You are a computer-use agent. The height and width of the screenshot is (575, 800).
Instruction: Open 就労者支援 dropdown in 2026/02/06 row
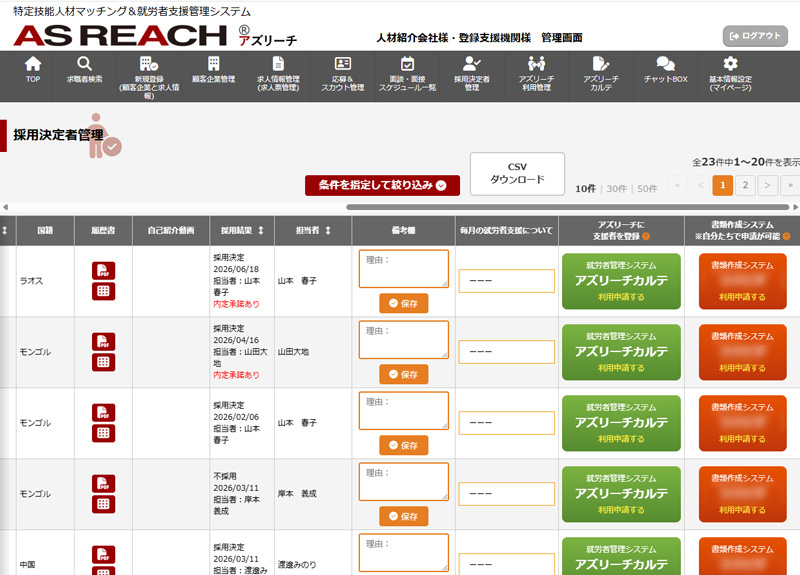507,423
